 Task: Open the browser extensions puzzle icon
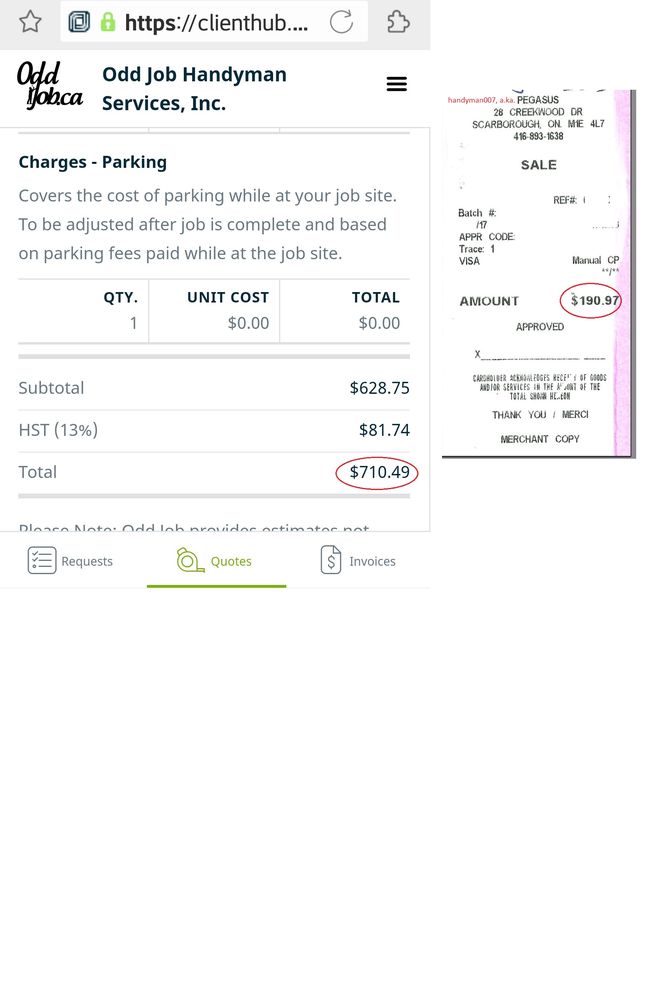coord(398,22)
